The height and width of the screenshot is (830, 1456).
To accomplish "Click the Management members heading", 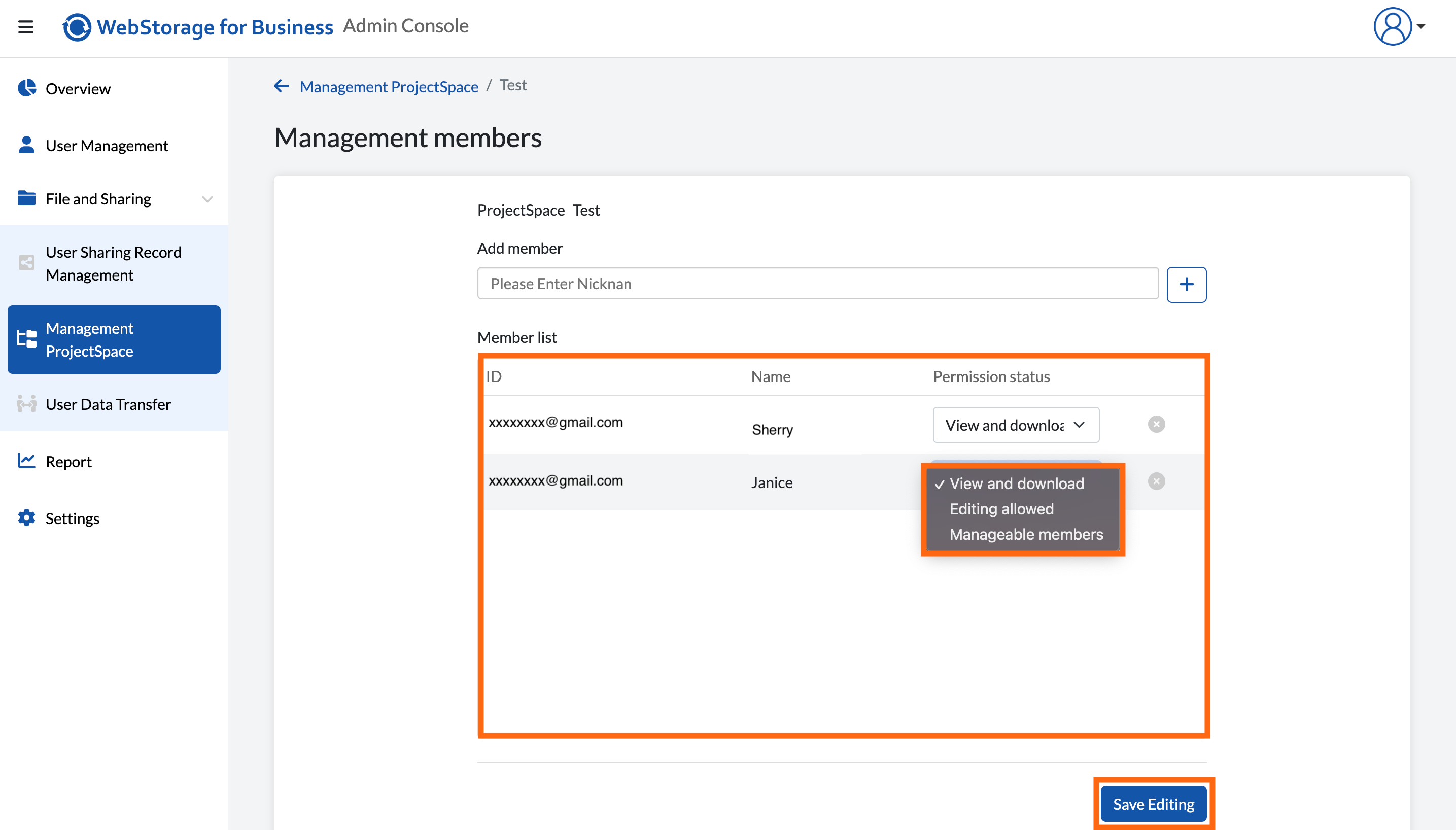I will 408,137.
